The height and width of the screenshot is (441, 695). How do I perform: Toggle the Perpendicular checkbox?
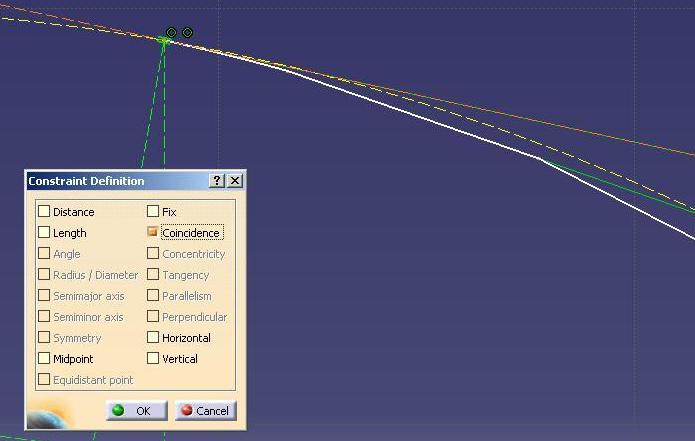pos(153,316)
